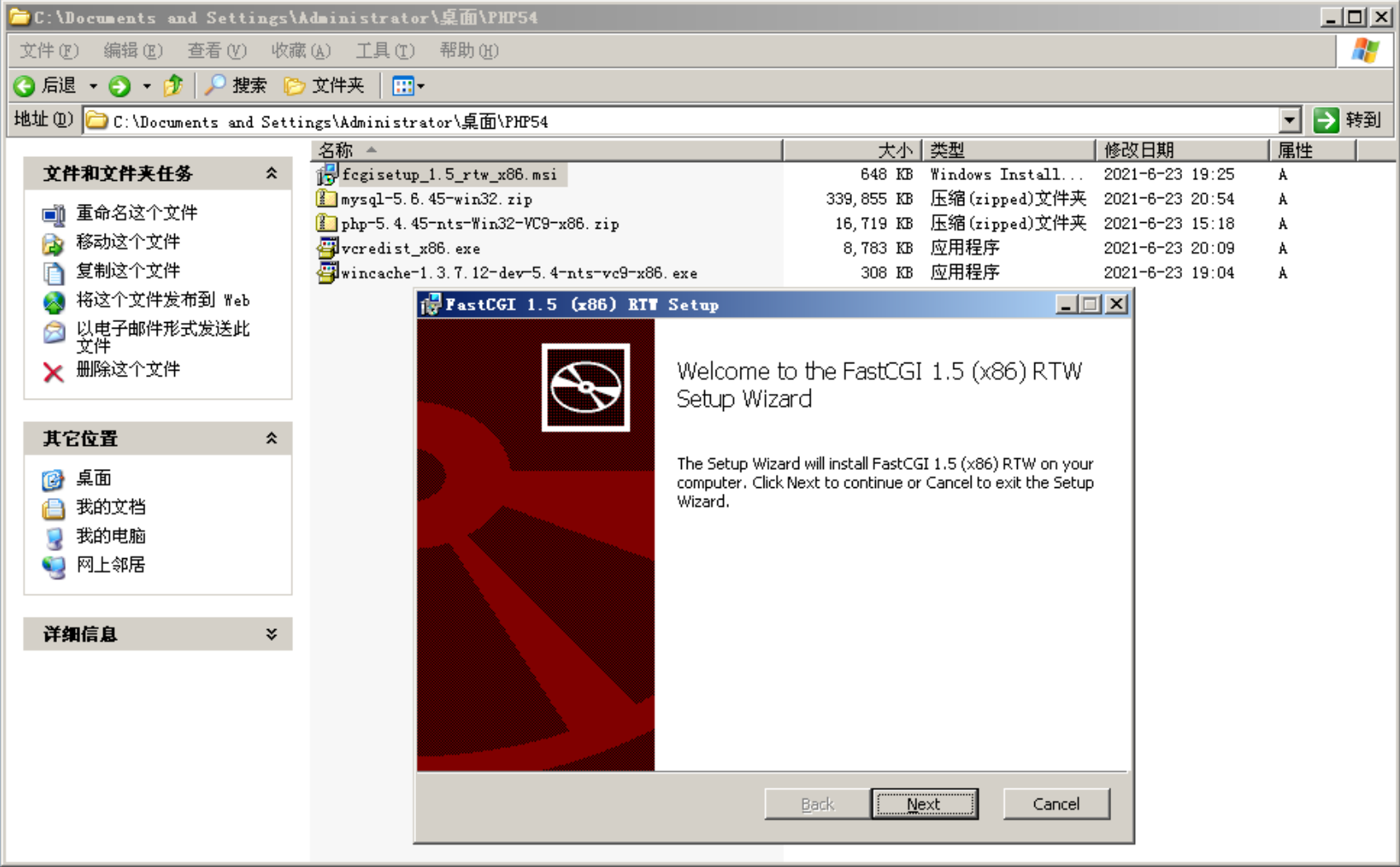Click the address bar folder icon
This screenshot has height=867, width=1400.
coord(97,121)
